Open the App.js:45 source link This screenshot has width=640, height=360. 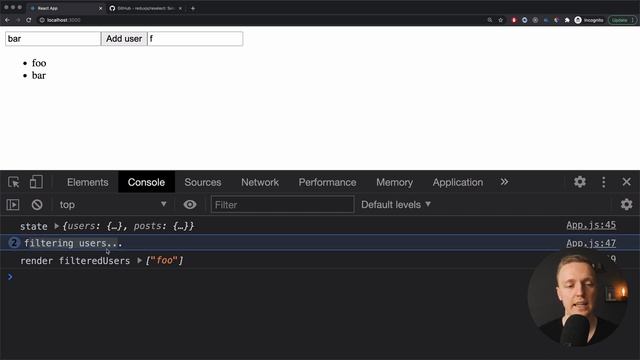click(591, 225)
